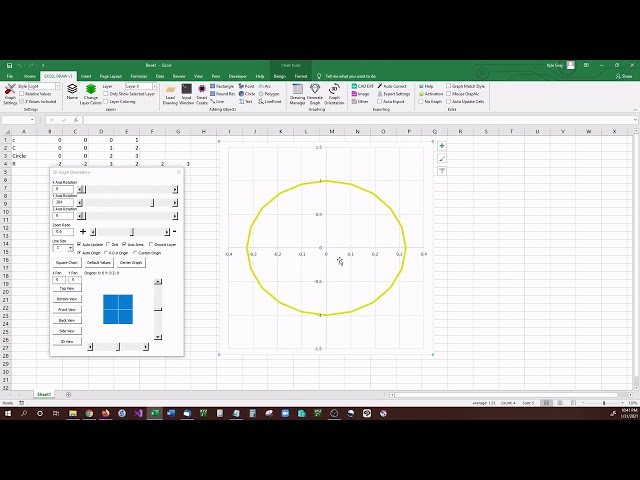Click the Activation icon
Image resolution: width=640 pixels, height=480 pixels.
(x=431, y=94)
